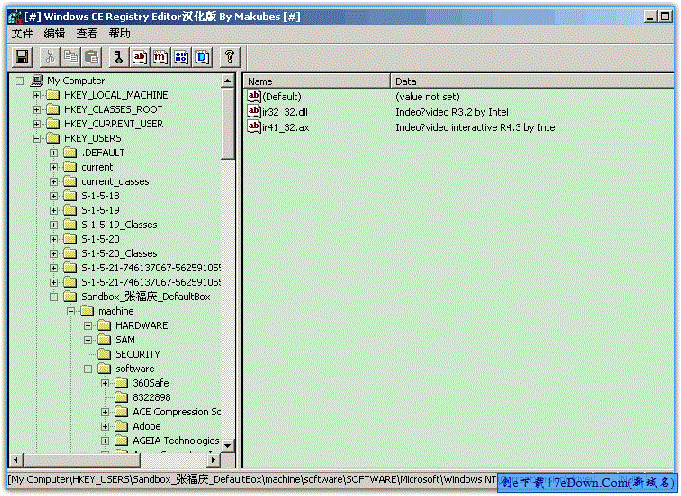Expand the 360Safe key node

click(x=105, y=383)
